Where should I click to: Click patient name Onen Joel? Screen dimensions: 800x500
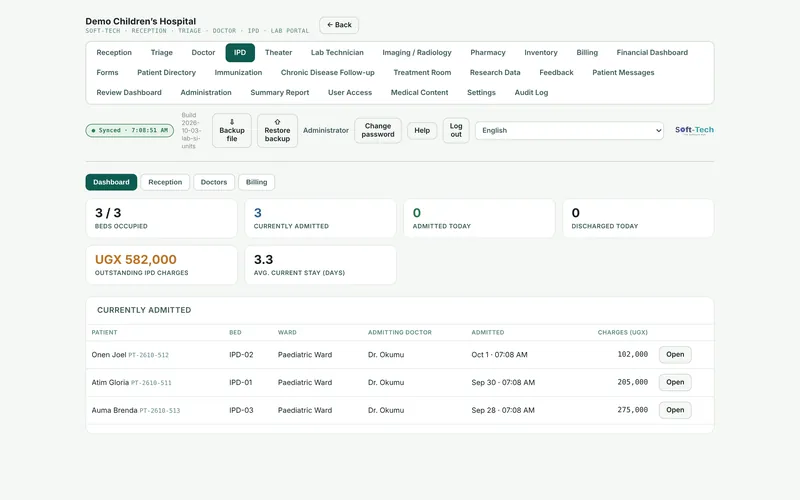pyautogui.click(x=109, y=355)
